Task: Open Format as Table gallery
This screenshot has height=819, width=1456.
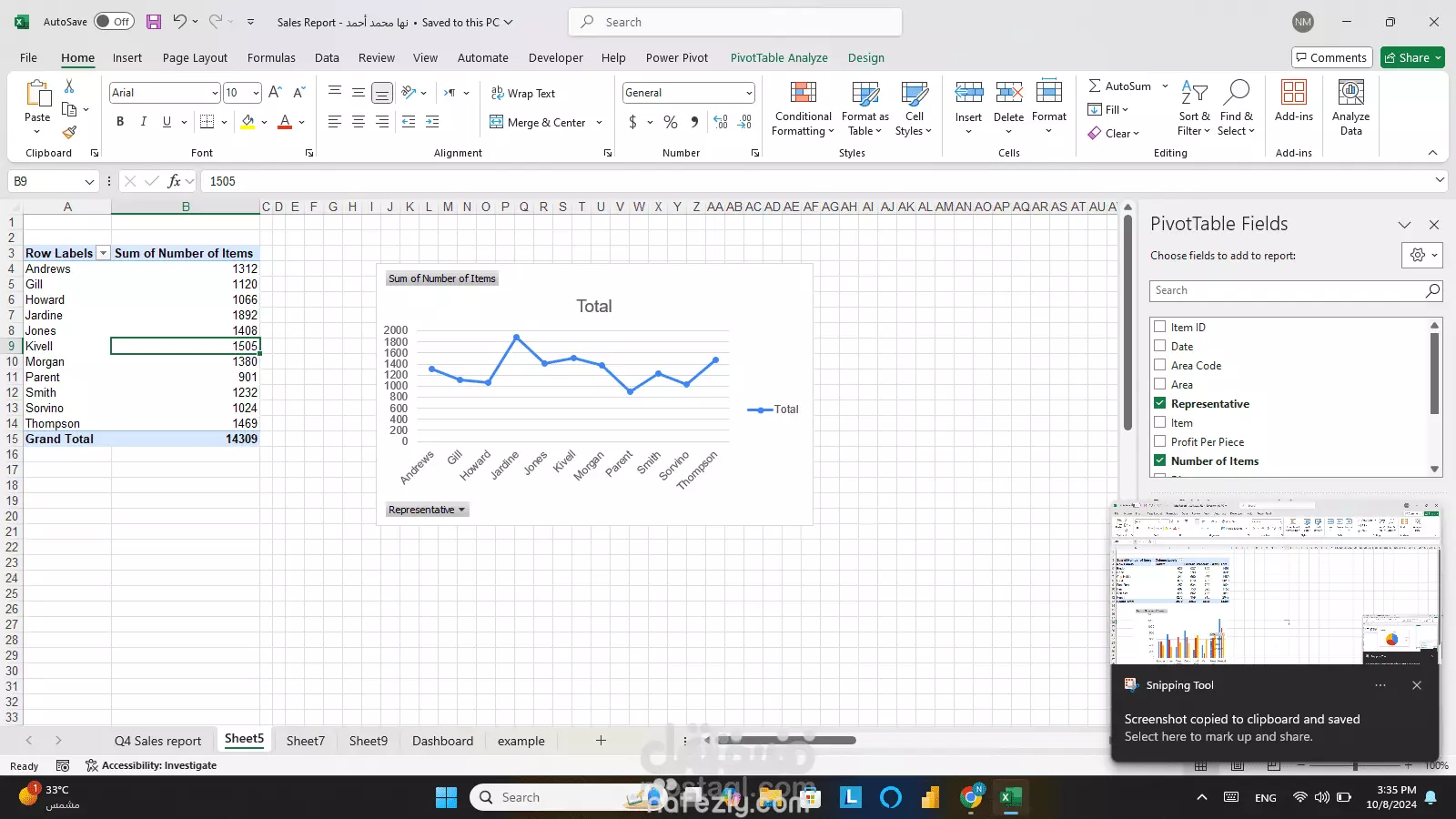Action: coord(864,109)
